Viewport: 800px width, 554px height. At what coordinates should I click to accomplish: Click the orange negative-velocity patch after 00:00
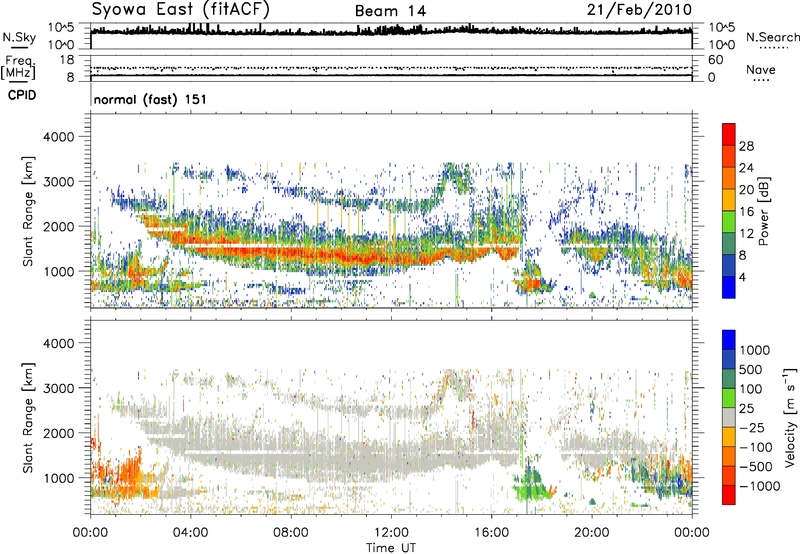[x=127, y=477]
